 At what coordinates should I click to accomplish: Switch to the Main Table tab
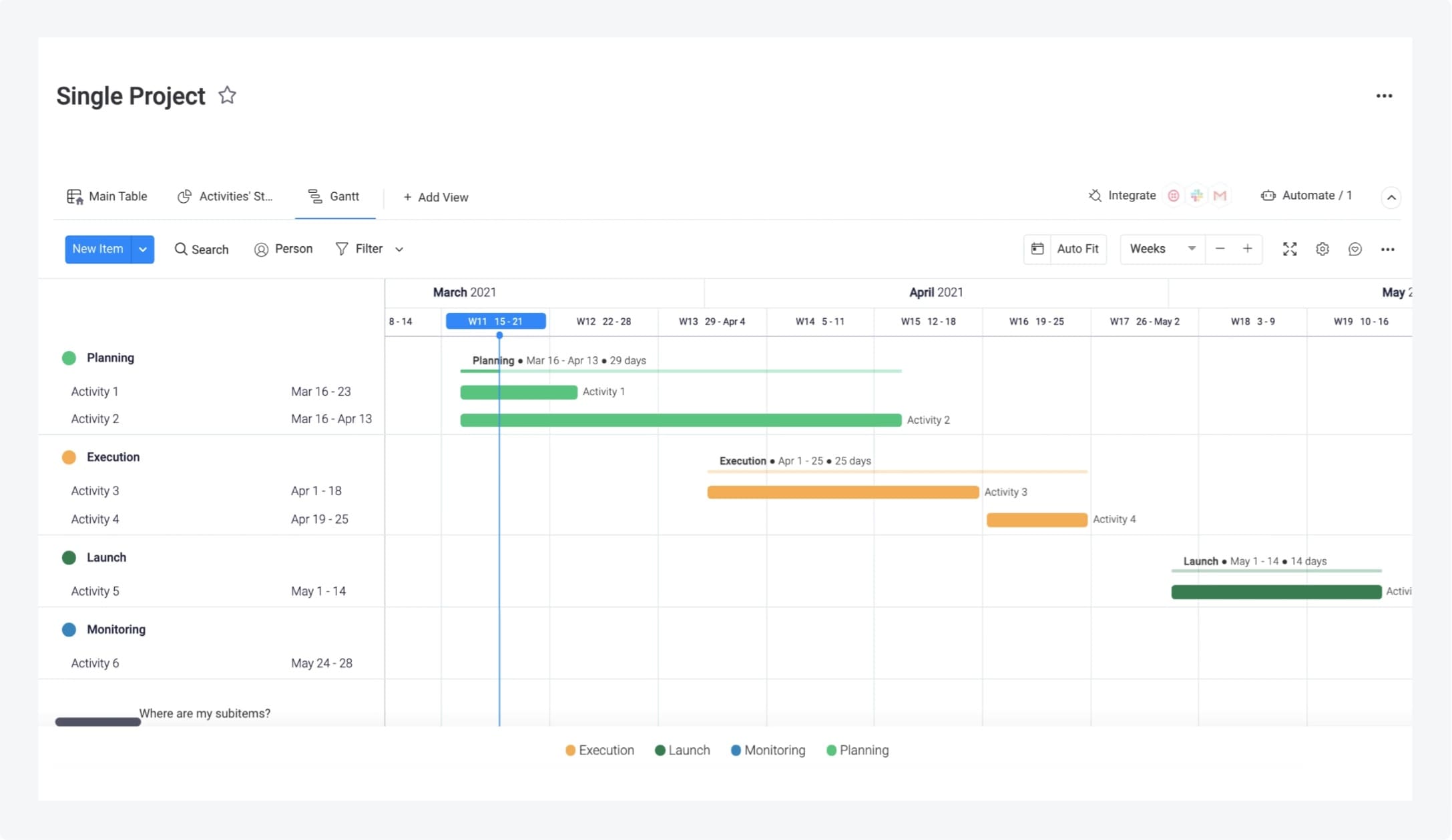(x=107, y=195)
